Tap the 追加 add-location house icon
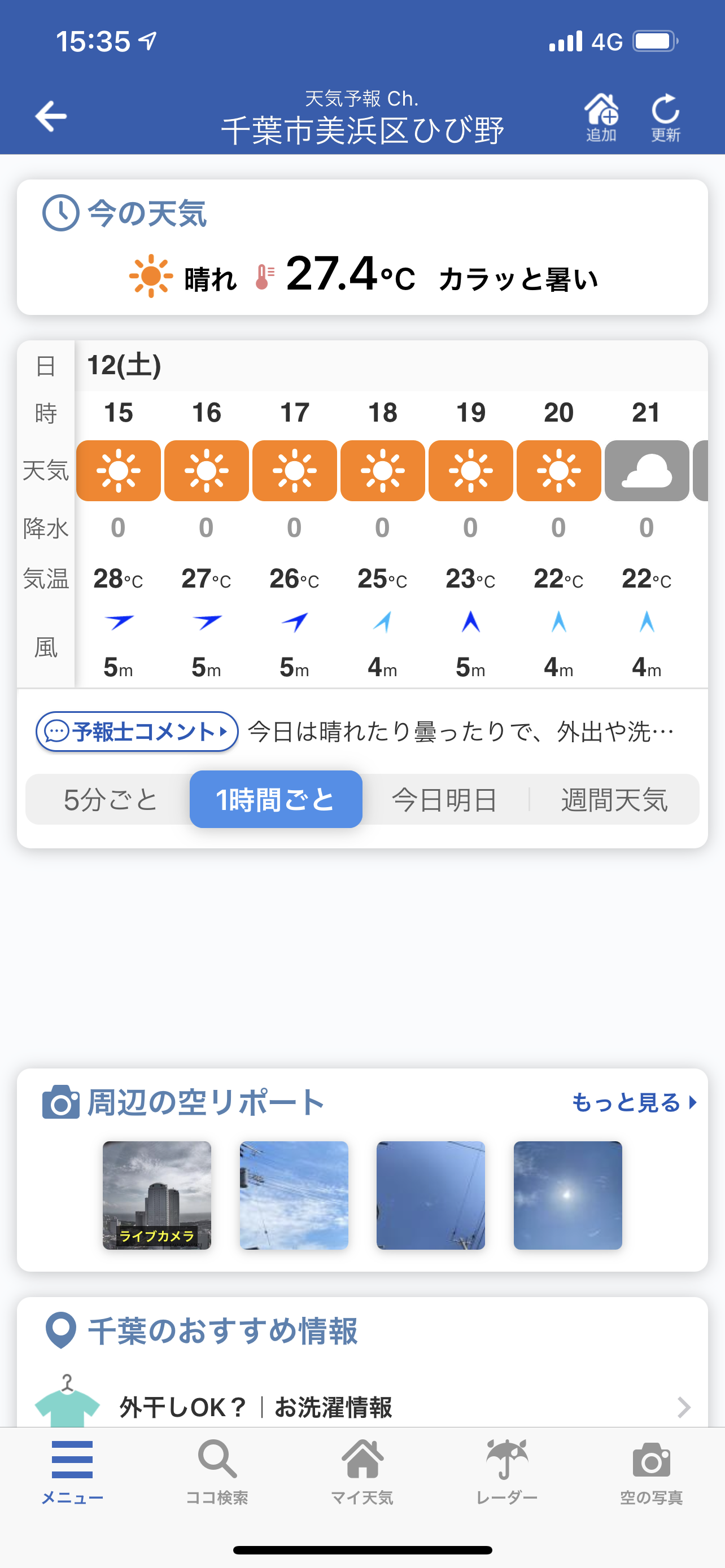This screenshot has width=725, height=1568. point(601,116)
